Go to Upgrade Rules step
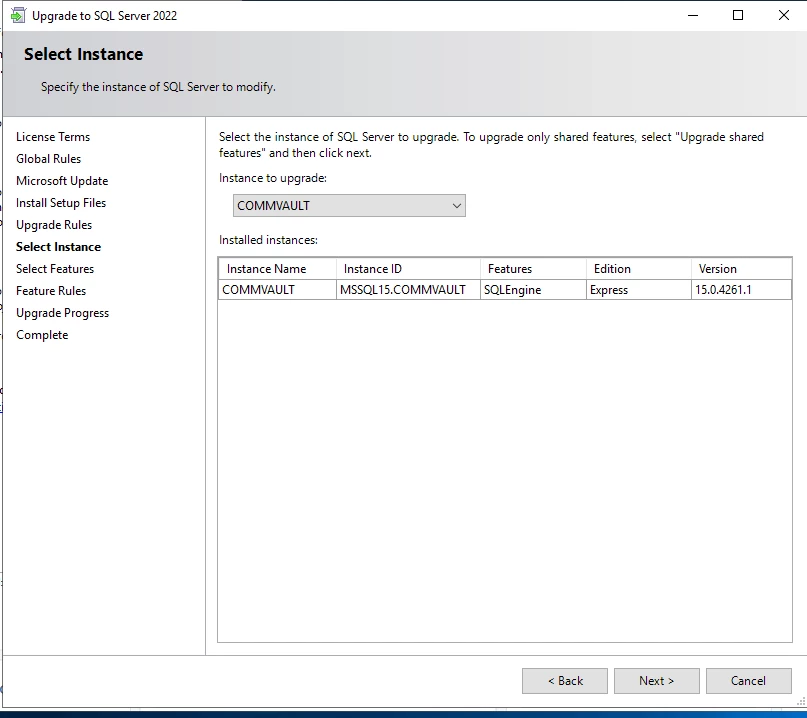 [54, 225]
